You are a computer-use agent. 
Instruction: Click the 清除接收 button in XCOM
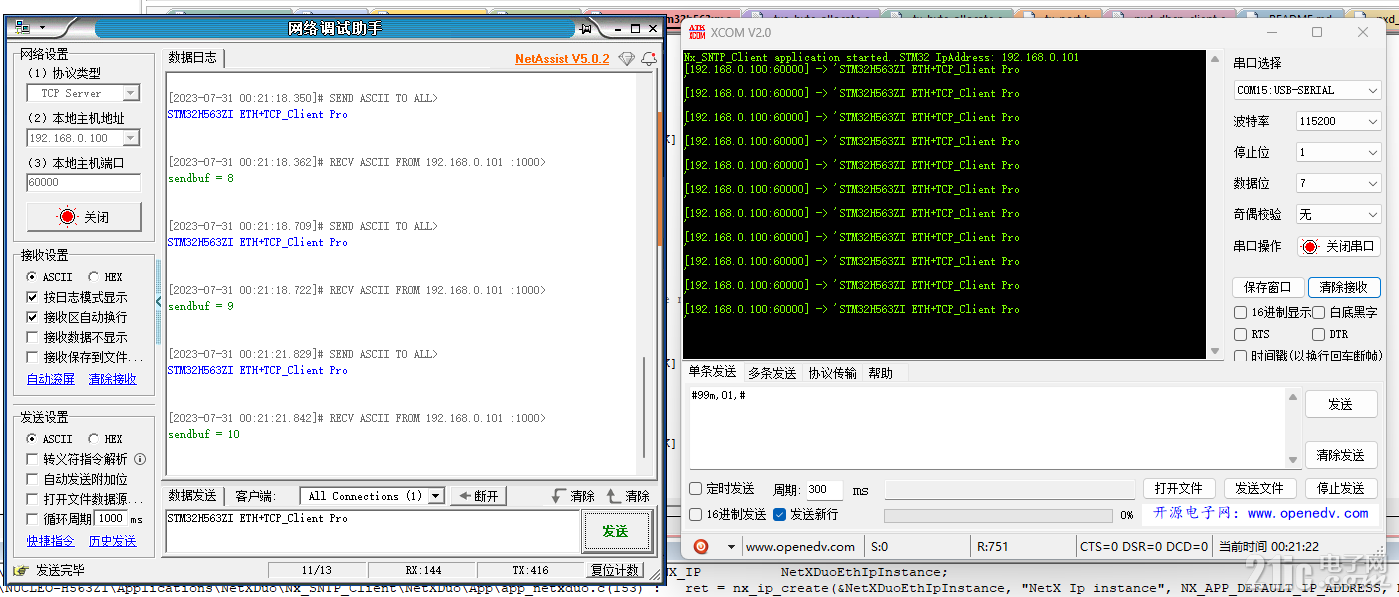1342,287
